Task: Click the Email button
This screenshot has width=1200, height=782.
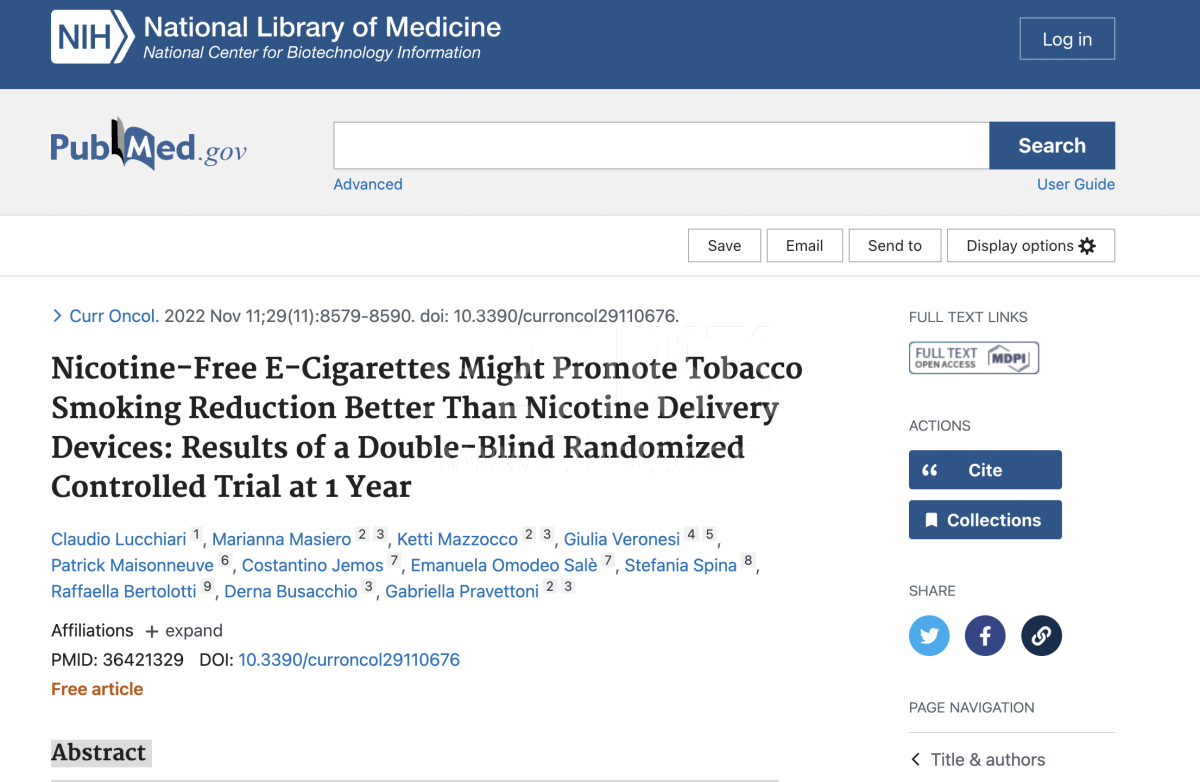Action: click(x=804, y=246)
